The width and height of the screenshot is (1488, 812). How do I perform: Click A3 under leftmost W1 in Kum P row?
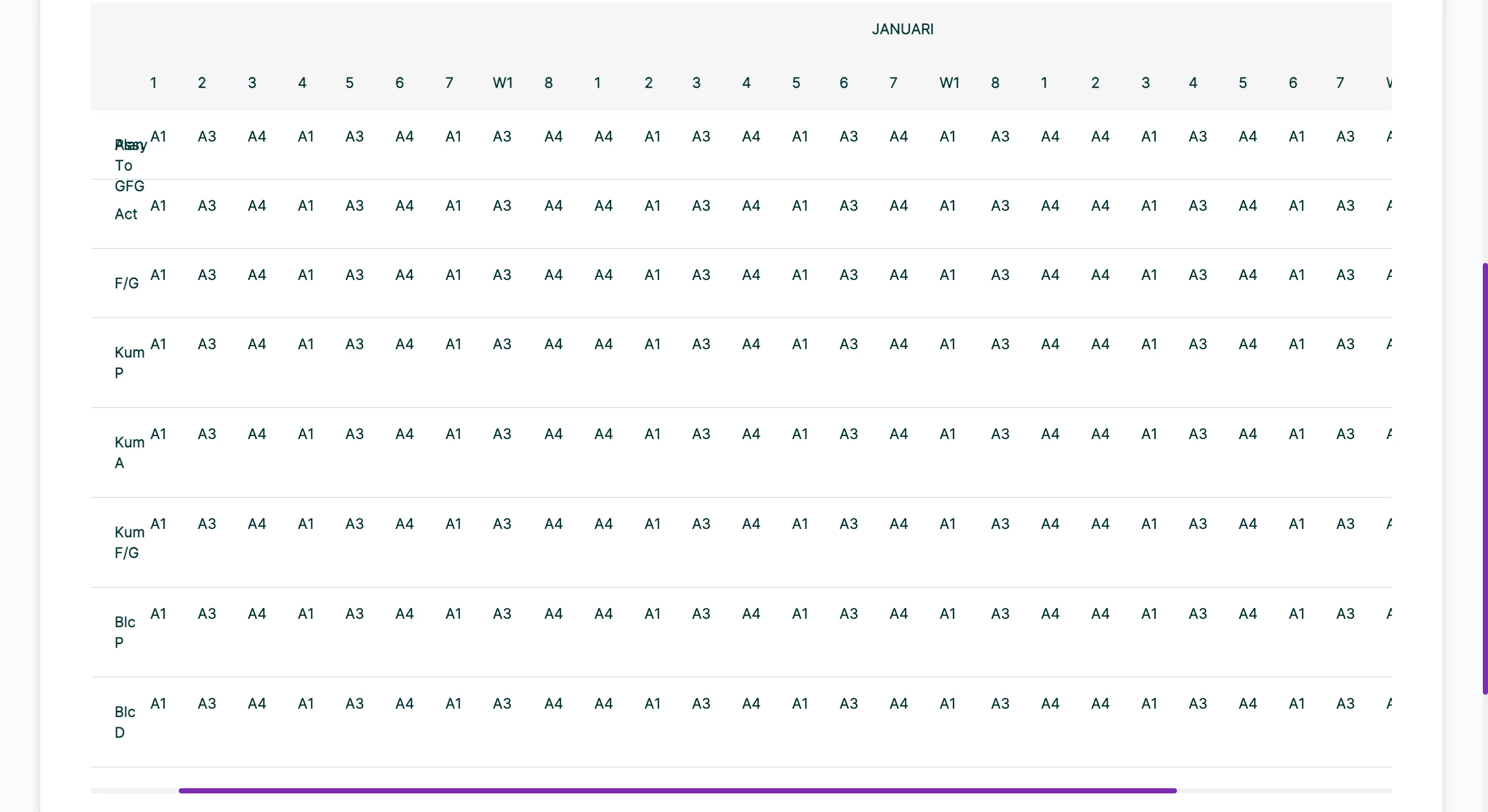(502, 344)
